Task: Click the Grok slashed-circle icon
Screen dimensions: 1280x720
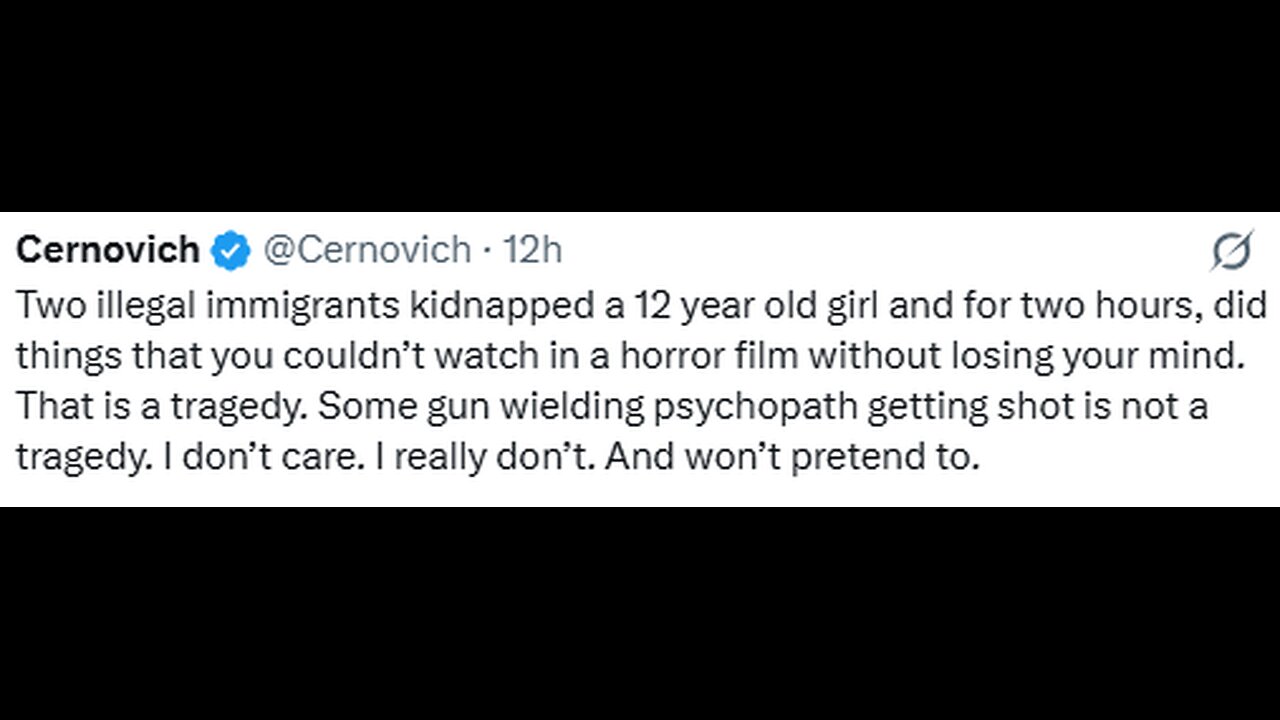Action: coord(1230,251)
